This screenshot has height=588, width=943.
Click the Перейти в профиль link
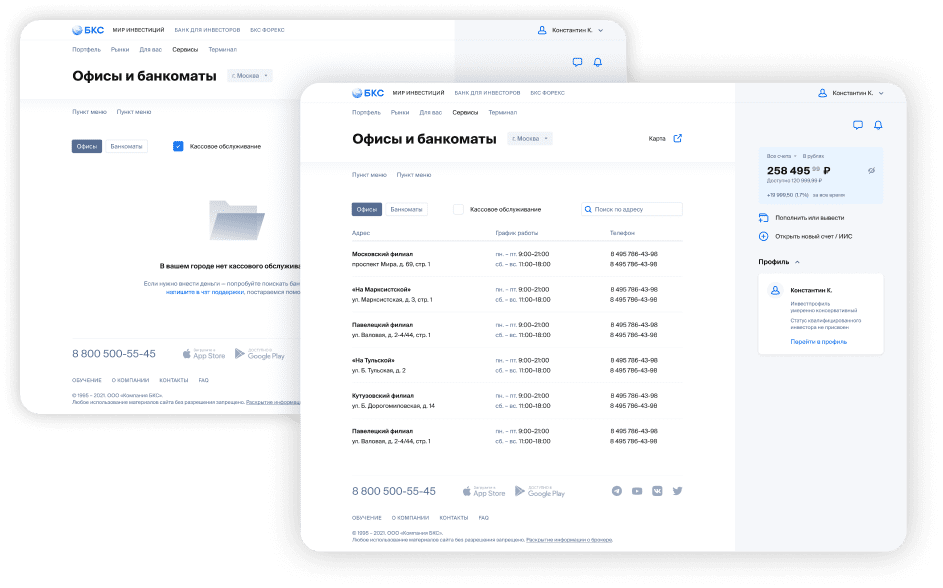click(818, 341)
